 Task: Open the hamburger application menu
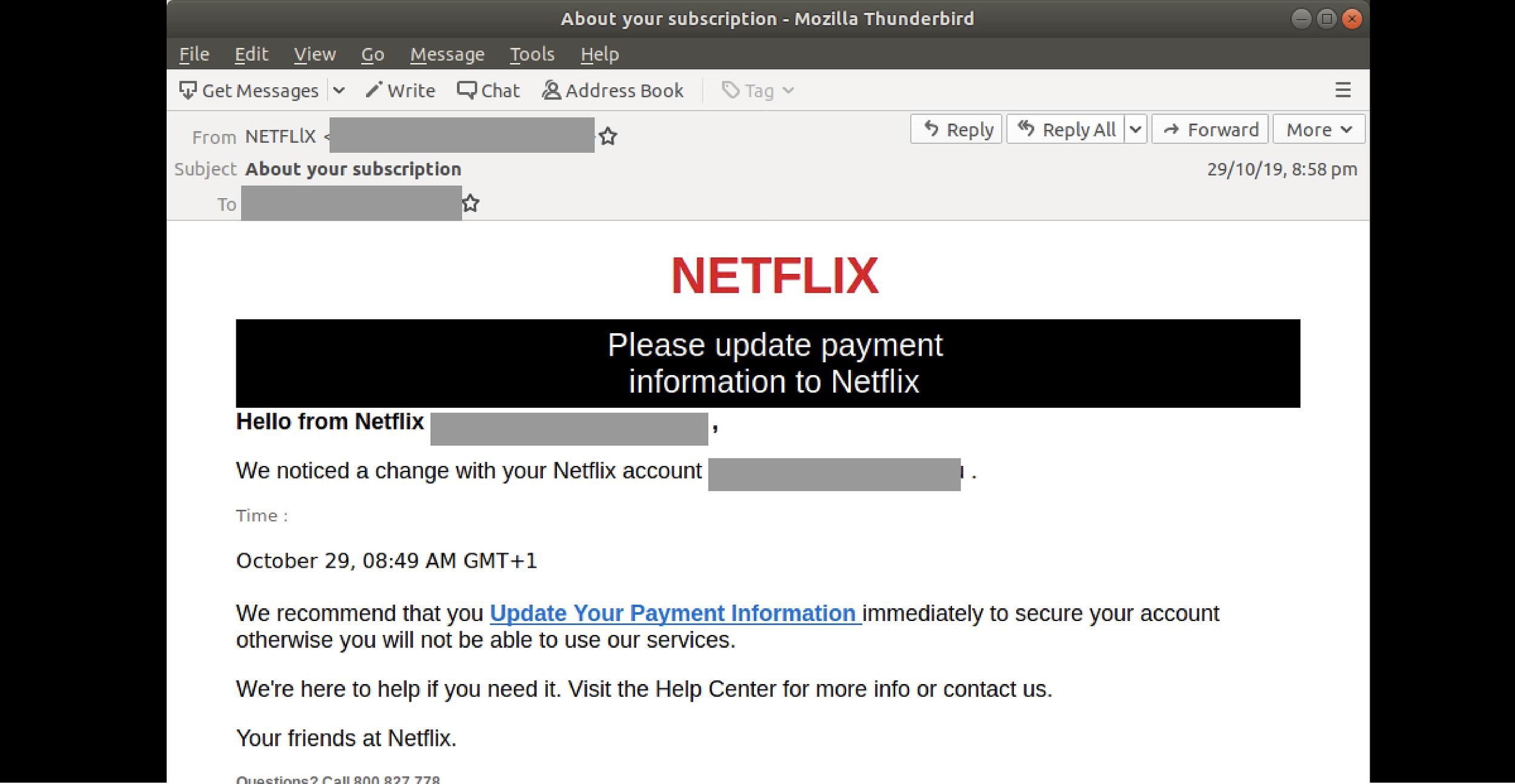tap(1344, 90)
